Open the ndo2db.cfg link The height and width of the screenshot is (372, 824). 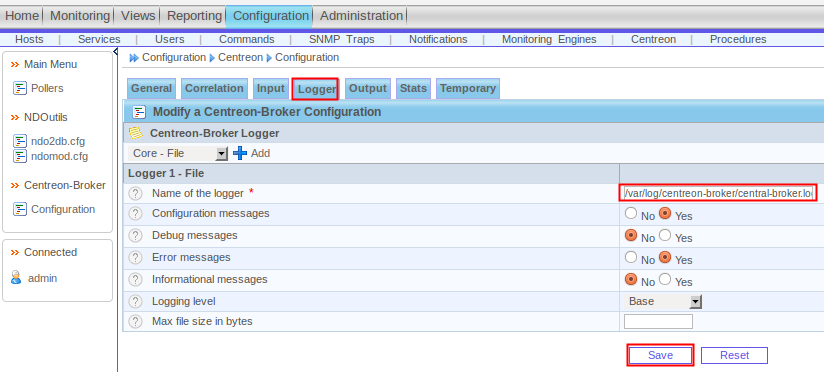[58, 141]
